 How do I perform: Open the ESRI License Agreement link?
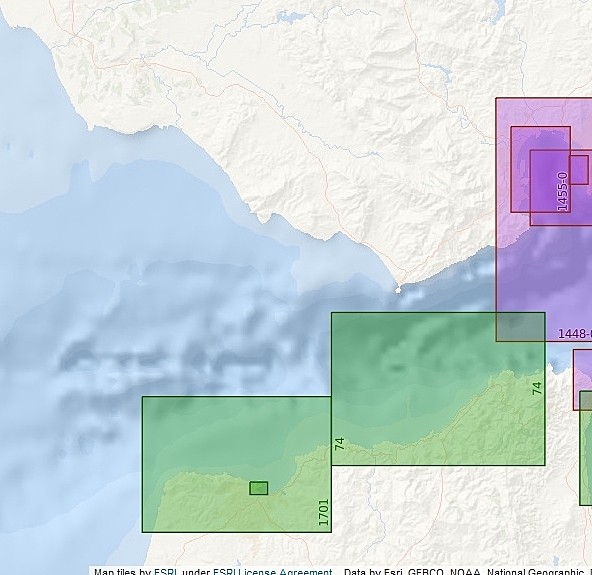[x=273, y=572]
